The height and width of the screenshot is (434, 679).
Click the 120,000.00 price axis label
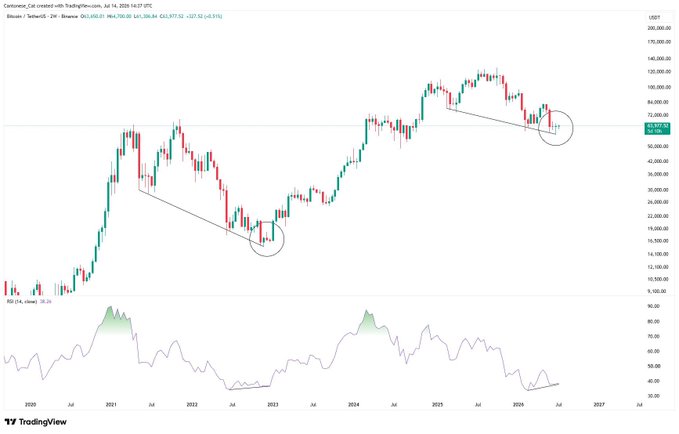[659, 71]
